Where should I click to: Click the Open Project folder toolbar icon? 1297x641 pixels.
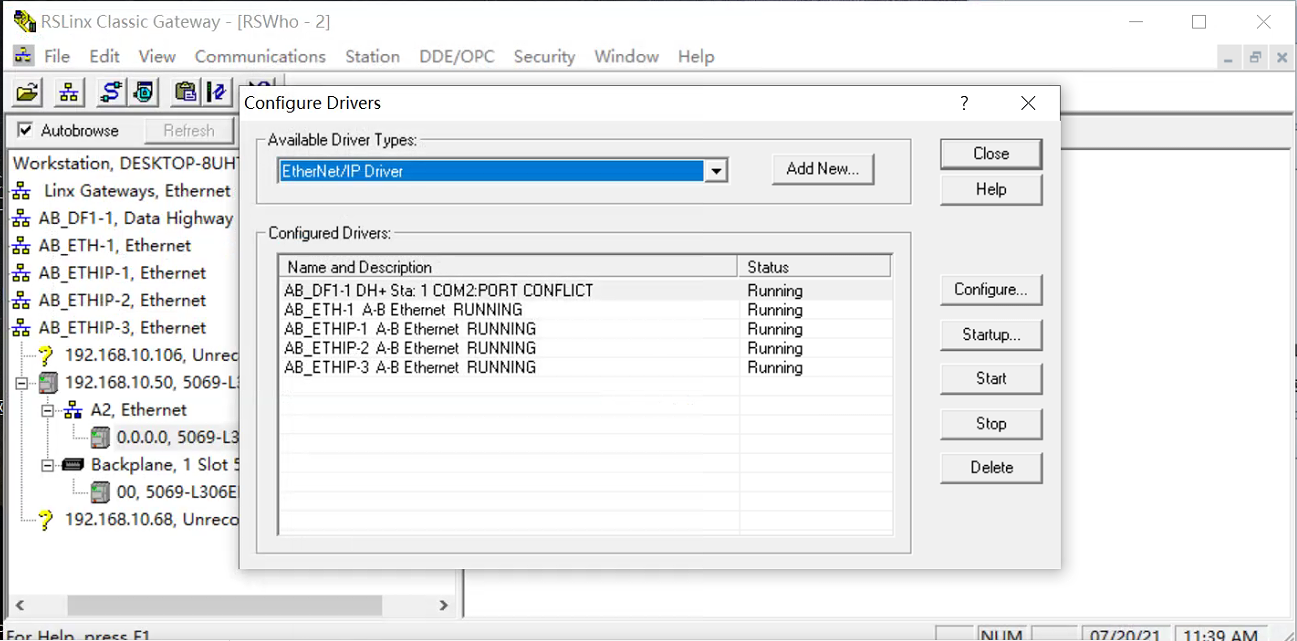[x=28, y=92]
